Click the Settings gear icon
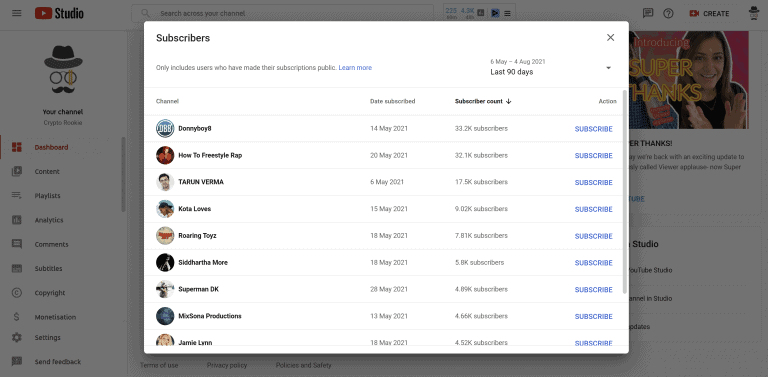The height and width of the screenshot is (377, 768). click(17, 338)
